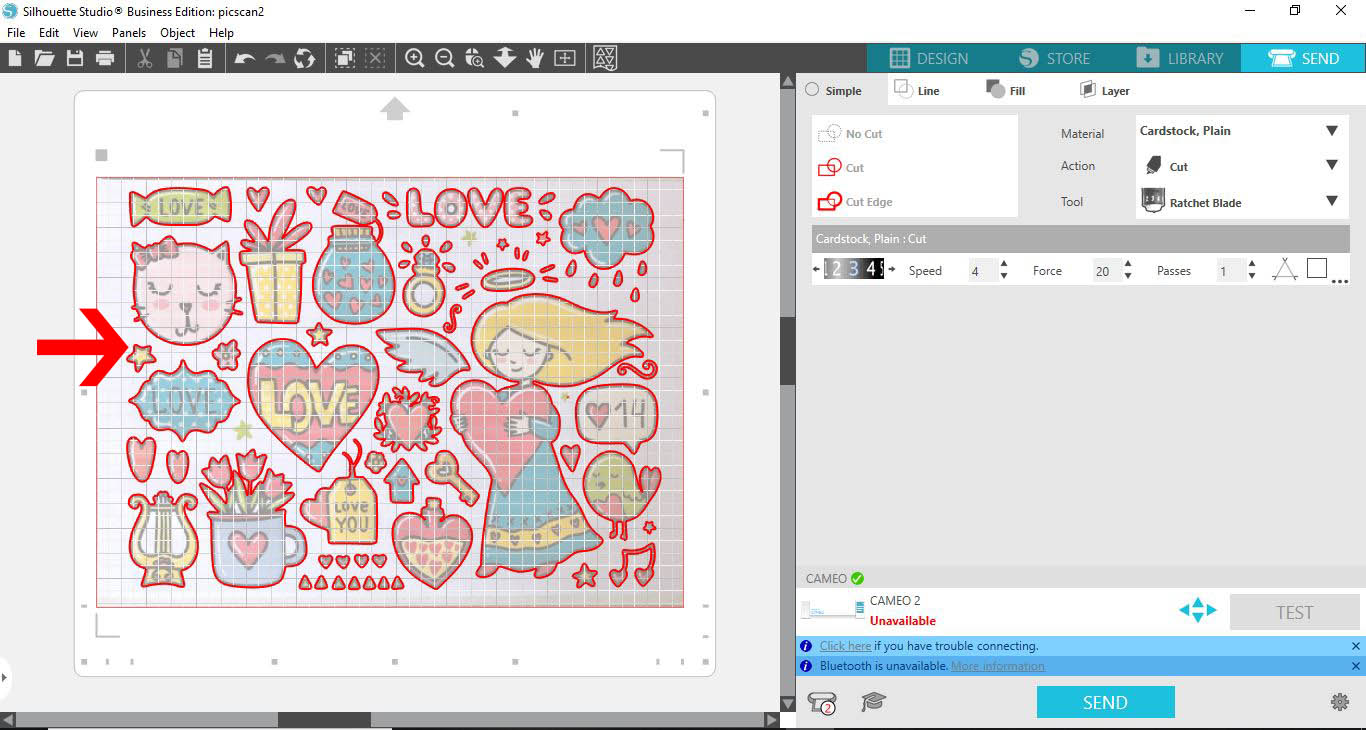The width and height of the screenshot is (1366, 730).
Task: Open the Action dropdown set to Cut
Action: pos(1331,166)
